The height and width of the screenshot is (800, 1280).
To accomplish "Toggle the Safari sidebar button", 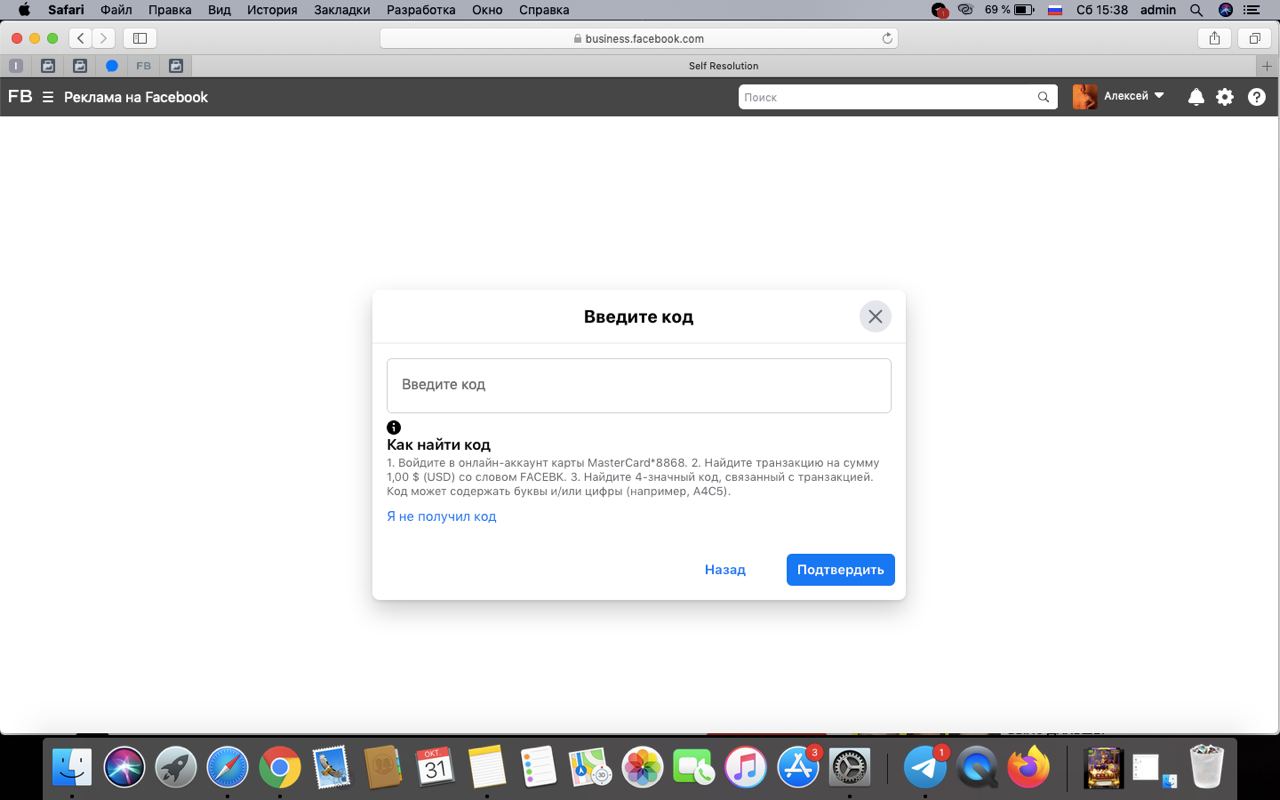I will pos(140,38).
